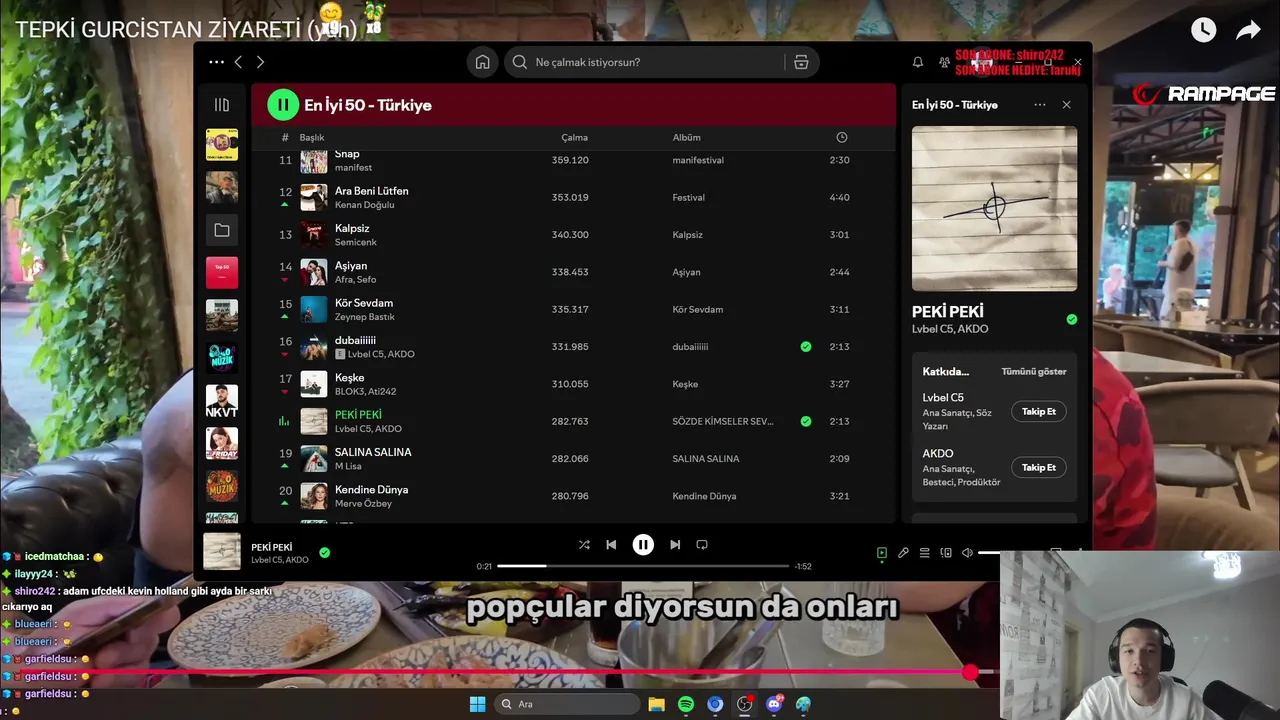Image resolution: width=1280 pixels, height=720 pixels.
Task: Go forward with the right arrow
Action: tap(260, 62)
